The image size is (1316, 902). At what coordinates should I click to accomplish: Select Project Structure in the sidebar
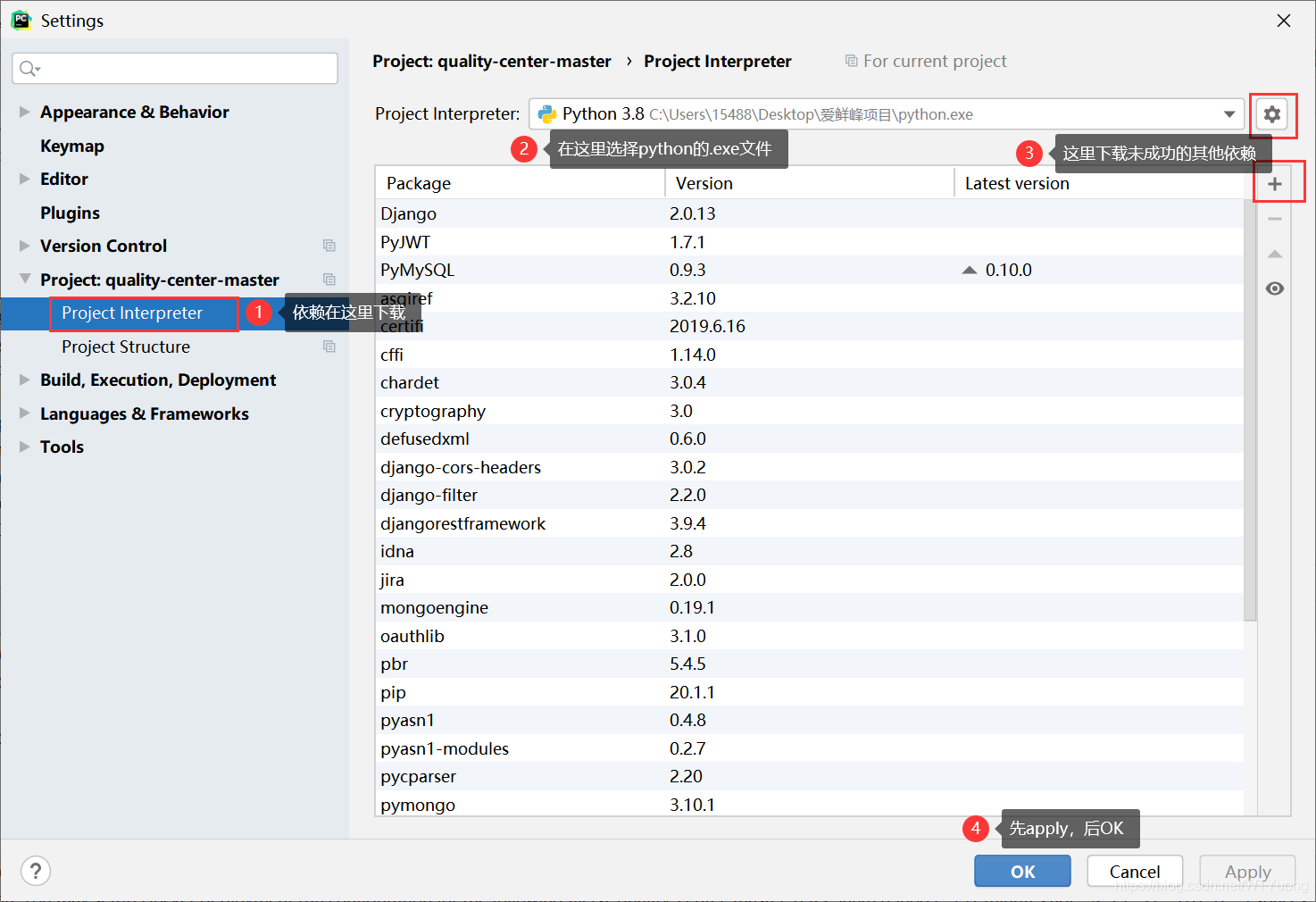point(126,347)
